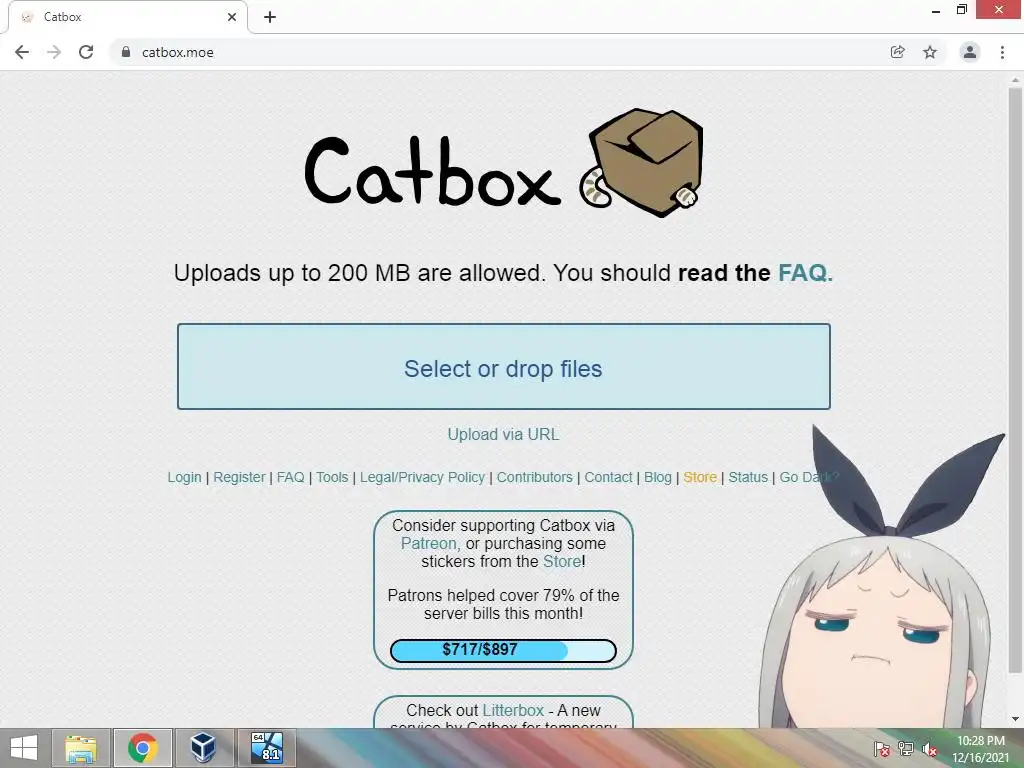Screen dimensions: 1024x768
Task: Open the Tools link
Action: [x=332, y=477]
